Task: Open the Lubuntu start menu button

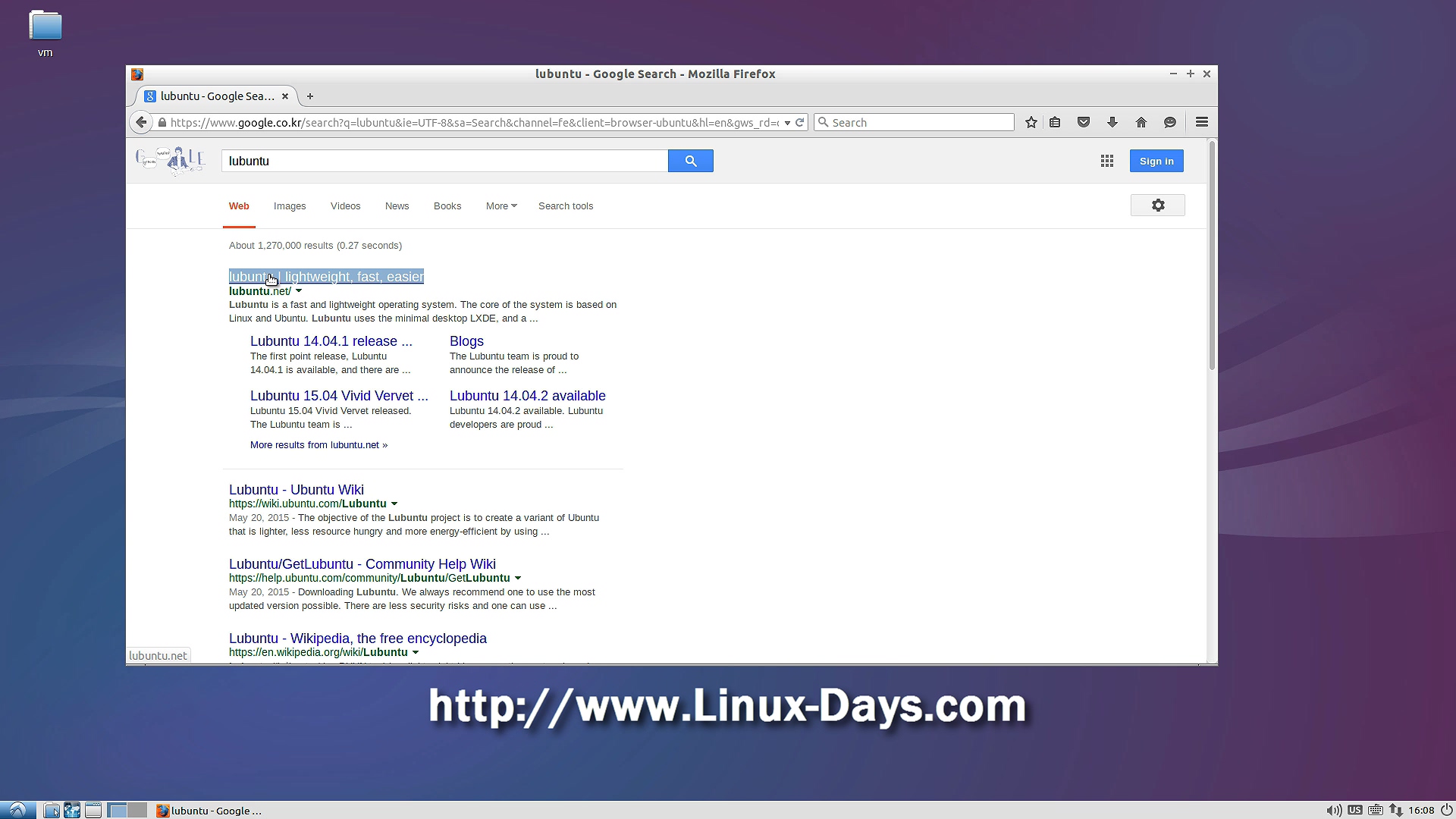Action: pos(17,810)
